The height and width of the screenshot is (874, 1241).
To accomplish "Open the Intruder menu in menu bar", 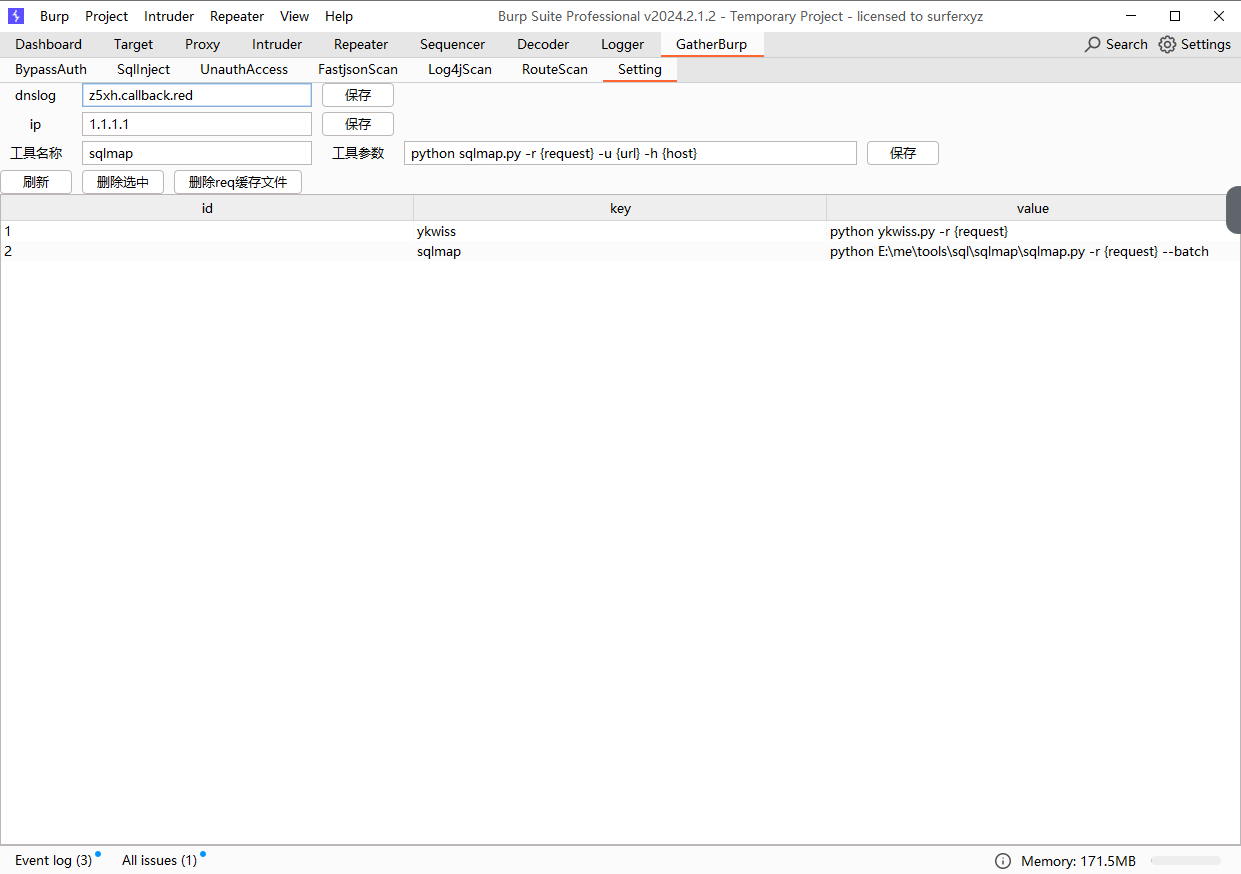I will coord(169,16).
